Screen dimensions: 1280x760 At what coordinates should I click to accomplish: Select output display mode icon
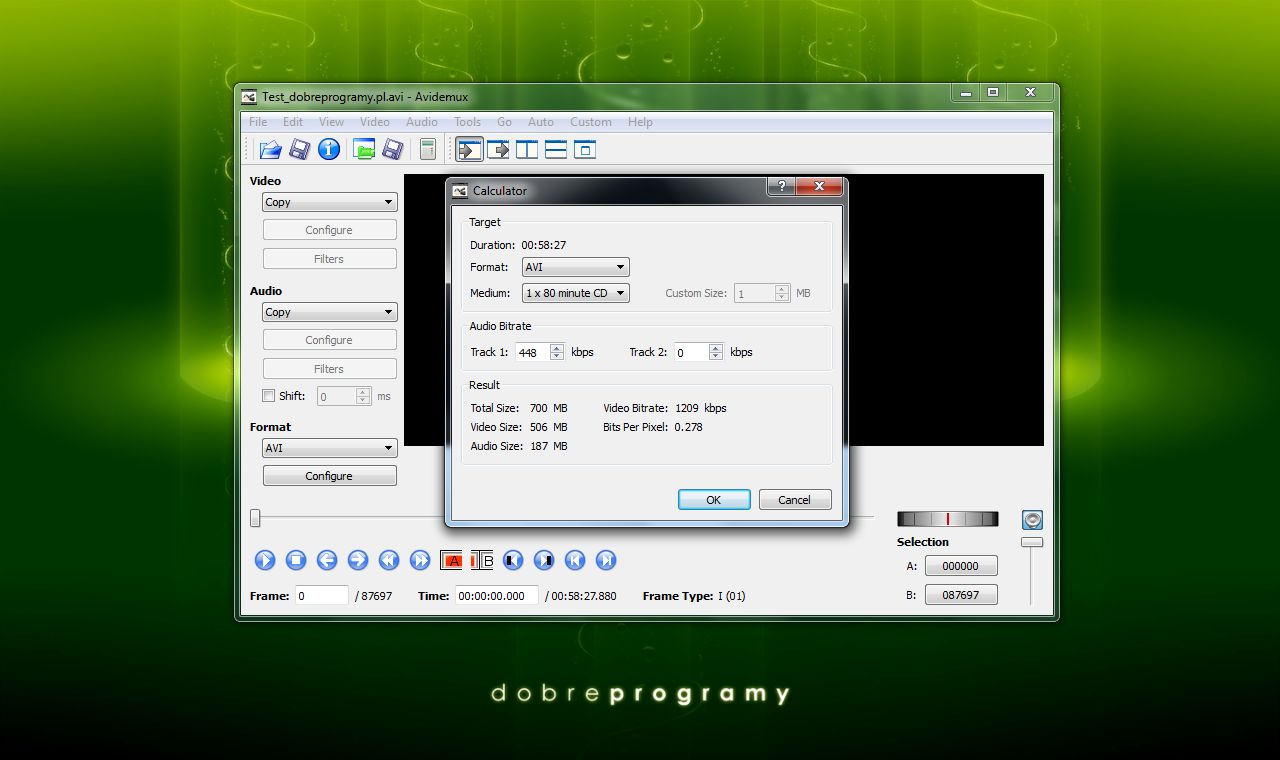point(498,150)
